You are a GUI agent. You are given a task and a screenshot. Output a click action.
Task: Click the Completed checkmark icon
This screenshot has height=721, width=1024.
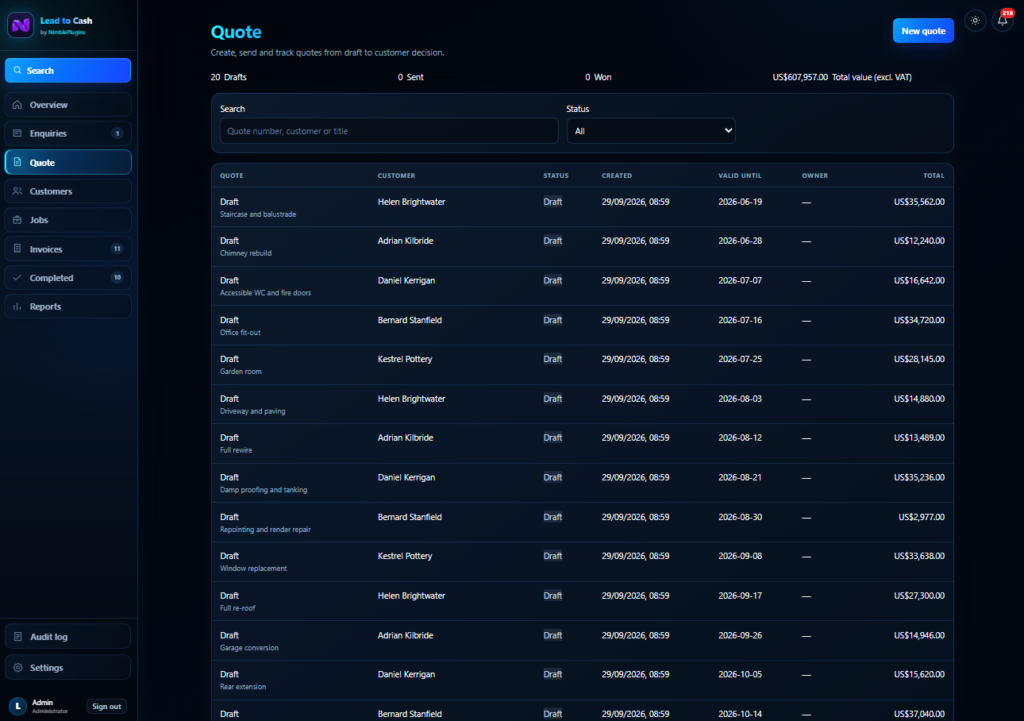pyautogui.click(x=18, y=278)
